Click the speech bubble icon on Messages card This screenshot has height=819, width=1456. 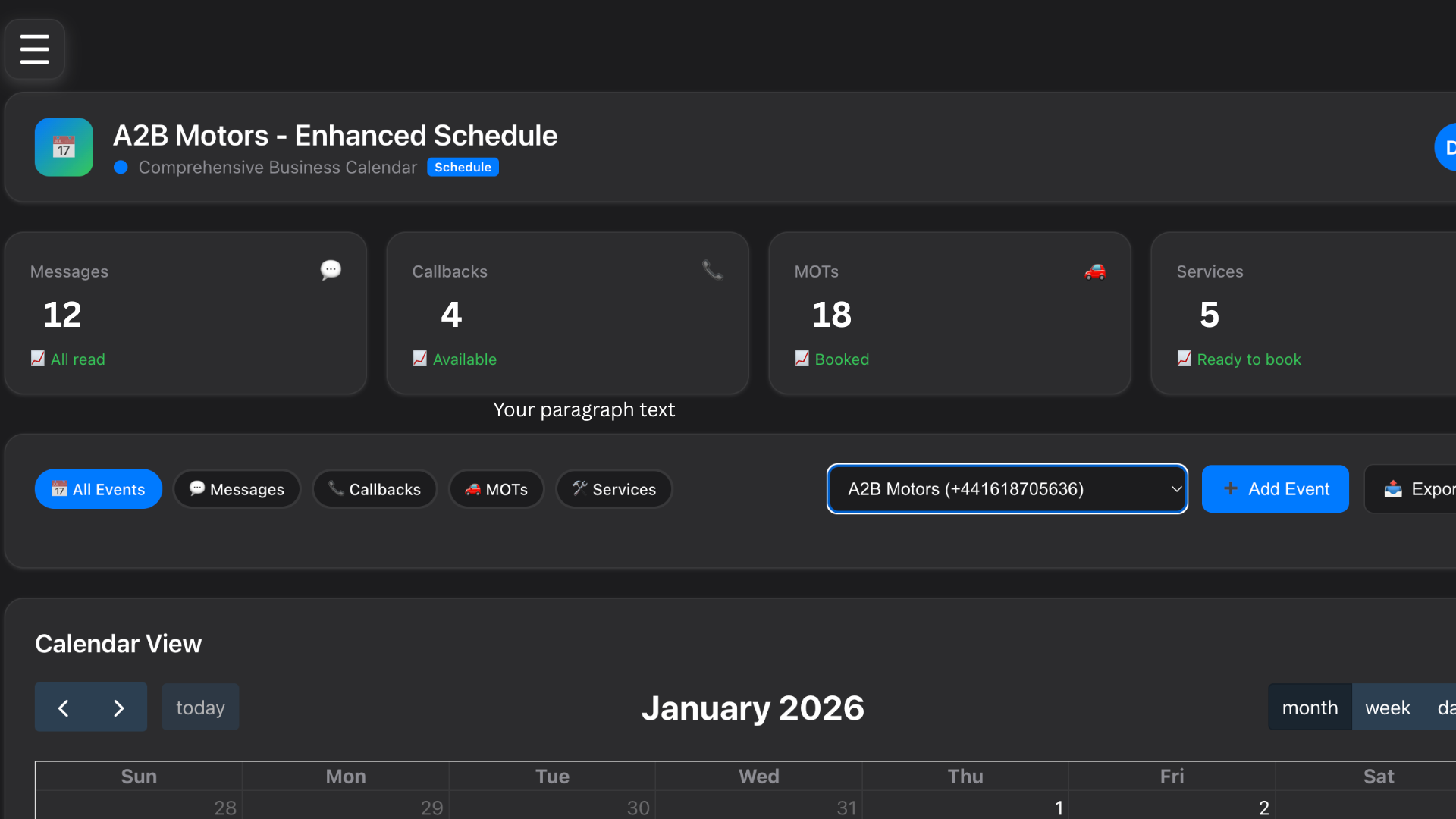click(331, 270)
